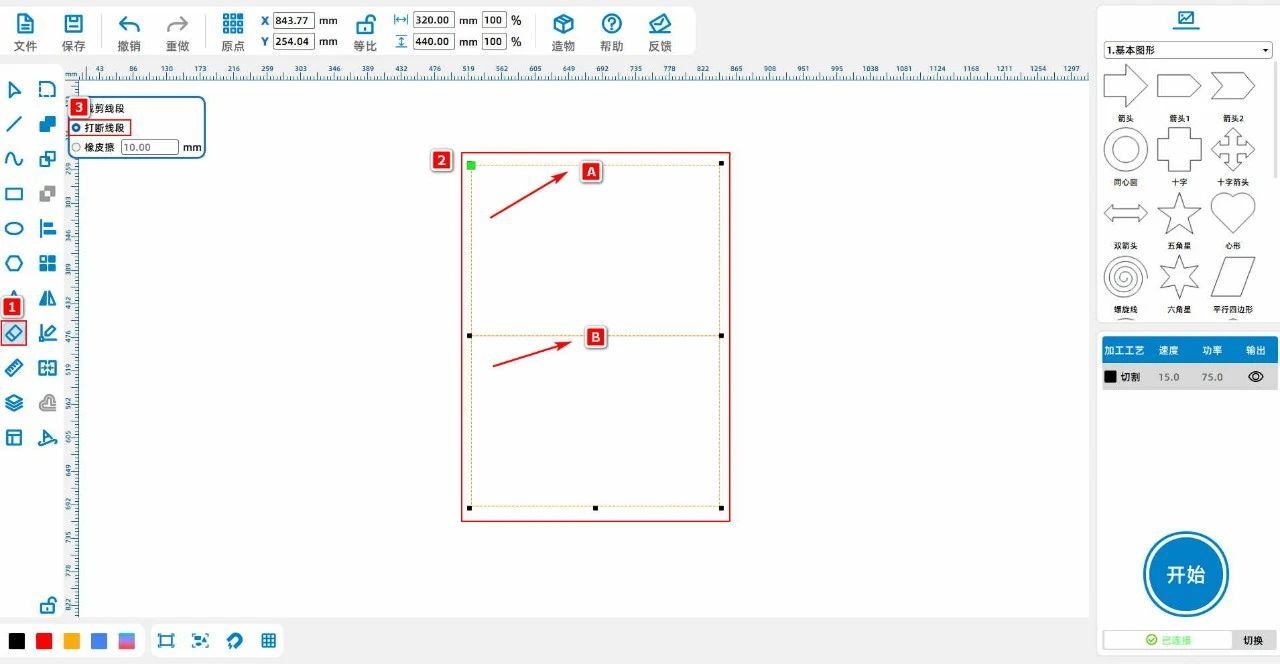Choose the ellipse drawing tool

[14, 228]
